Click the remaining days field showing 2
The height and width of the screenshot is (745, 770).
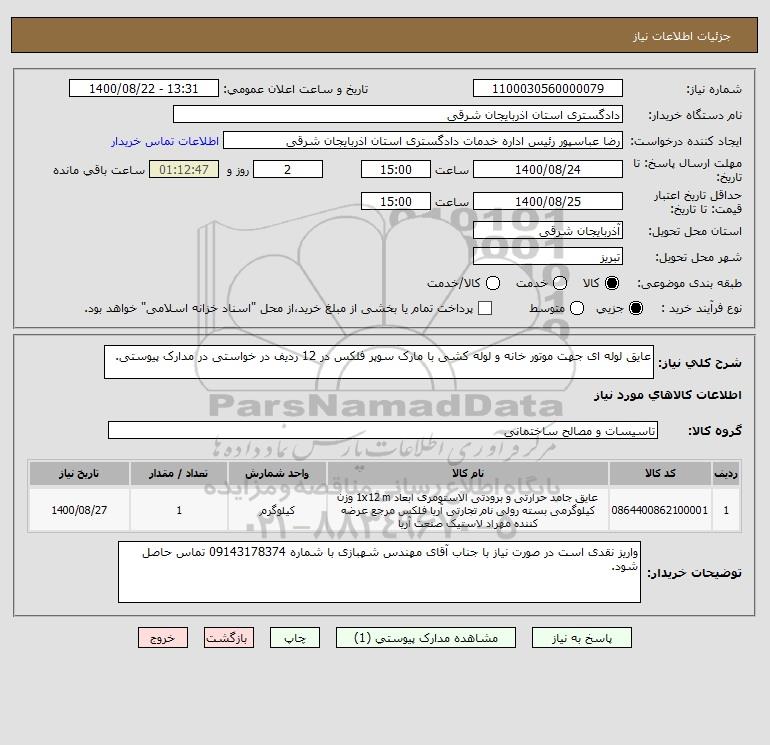click(x=288, y=169)
